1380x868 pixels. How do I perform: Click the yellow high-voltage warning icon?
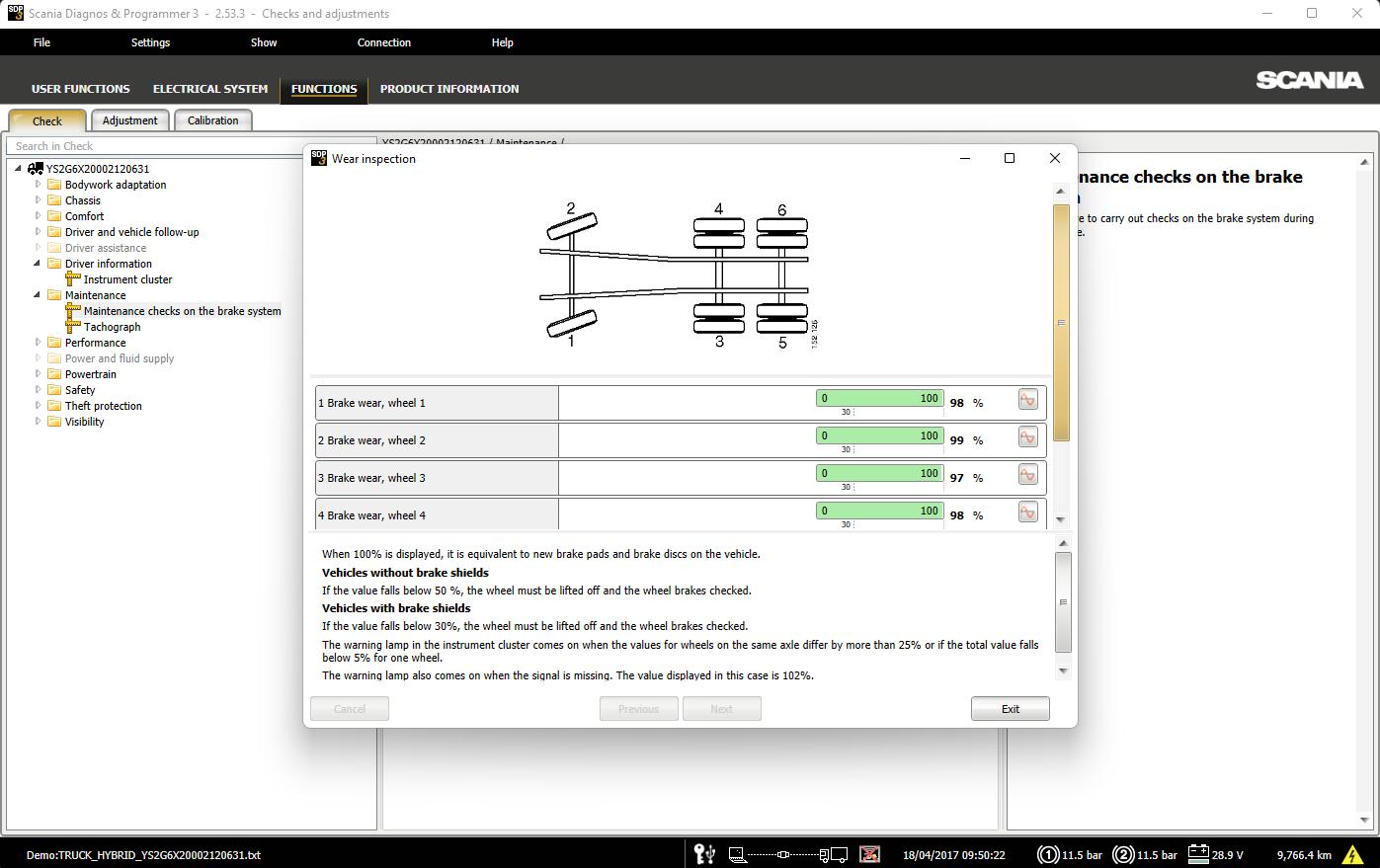pyautogui.click(x=1351, y=854)
